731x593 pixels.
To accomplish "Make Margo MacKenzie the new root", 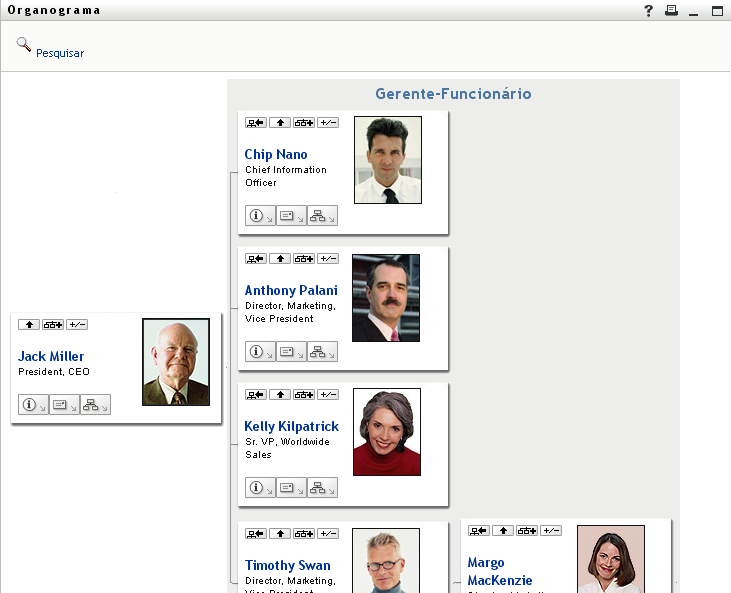I will pyautogui.click(x=479, y=531).
